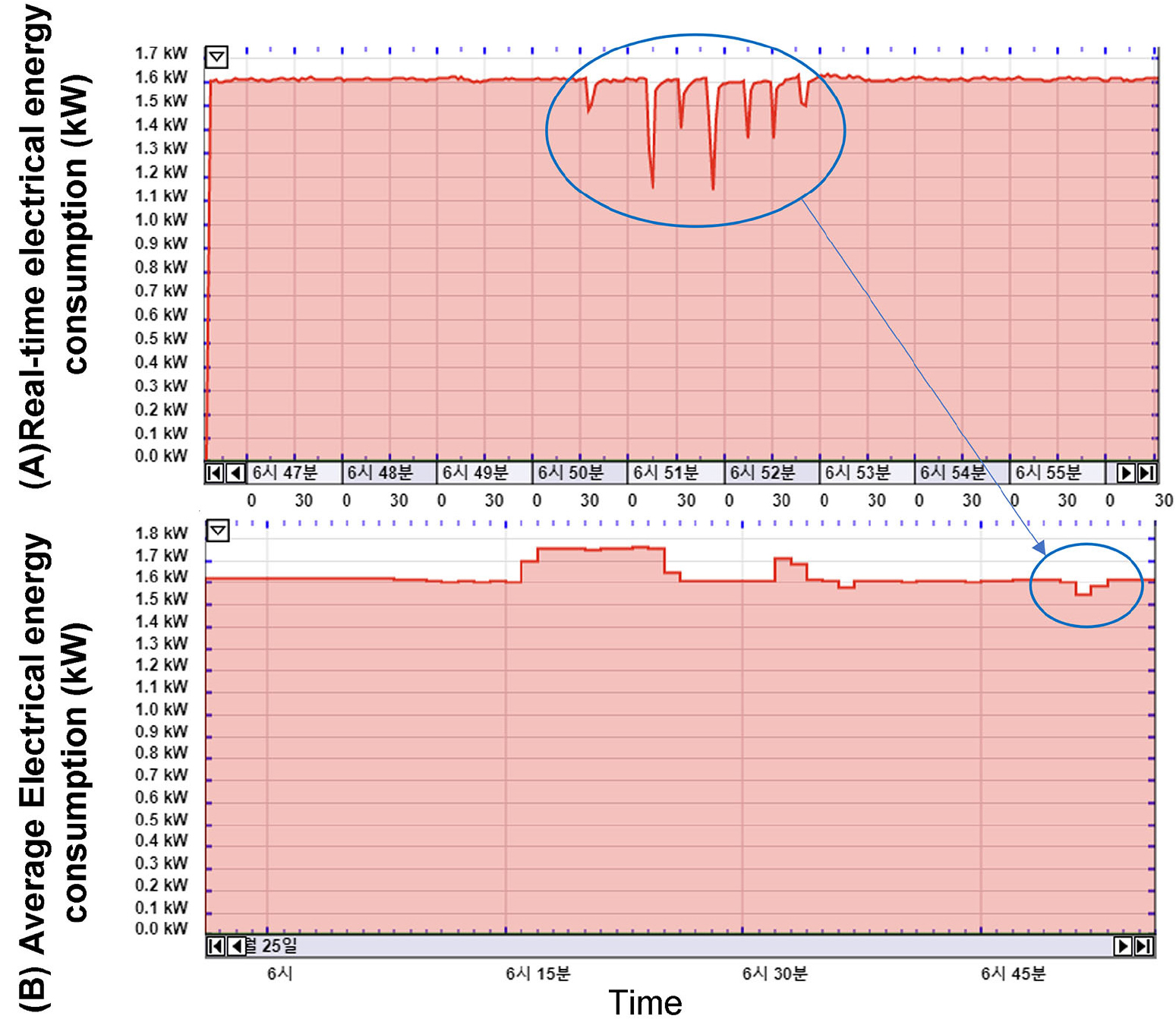The width and height of the screenshot is (1176, 1019).
Task: Jump to last record on real-time chart
Action: (x=1147, y=473)
